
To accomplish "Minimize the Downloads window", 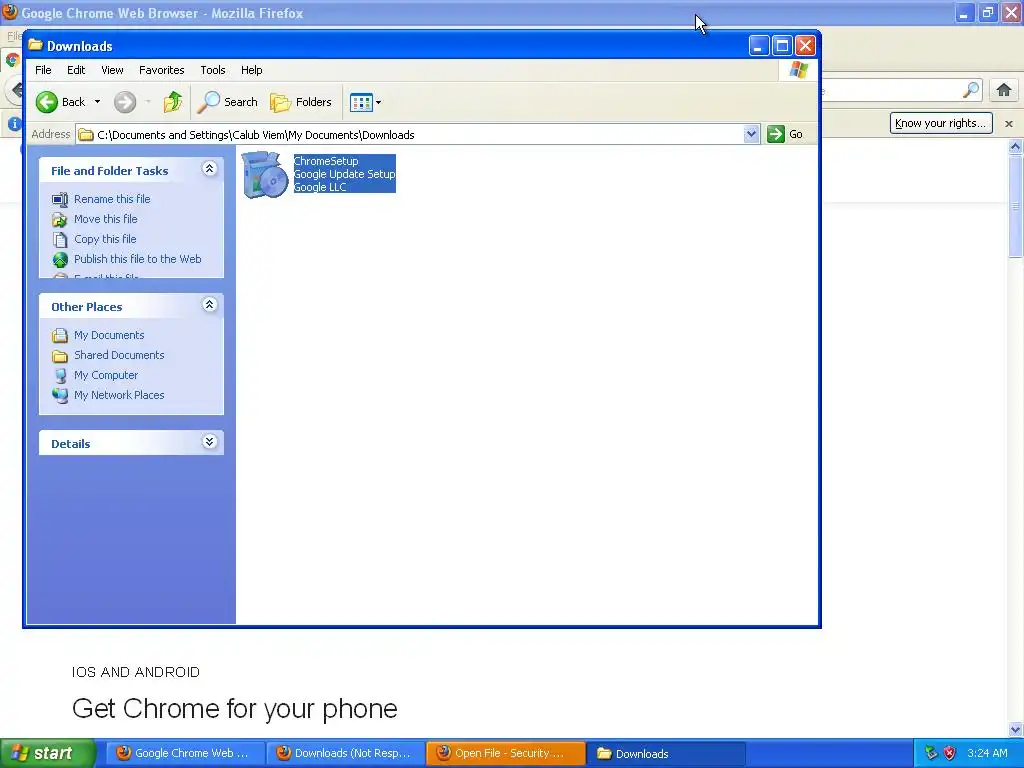I will tap(758, 45).
